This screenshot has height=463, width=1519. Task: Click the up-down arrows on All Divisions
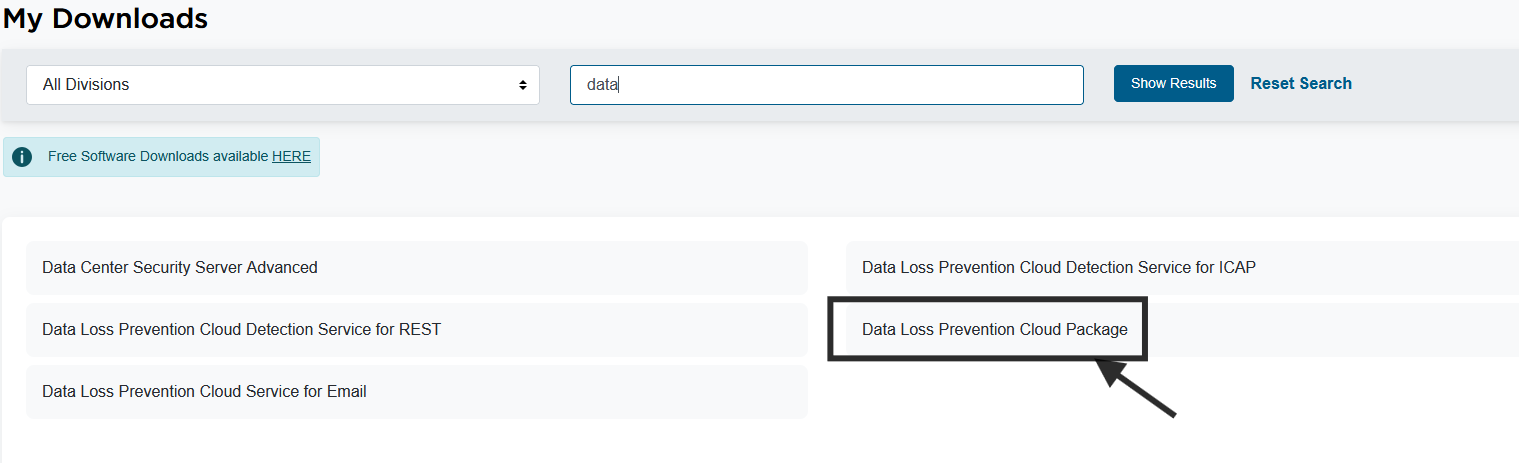522,85
